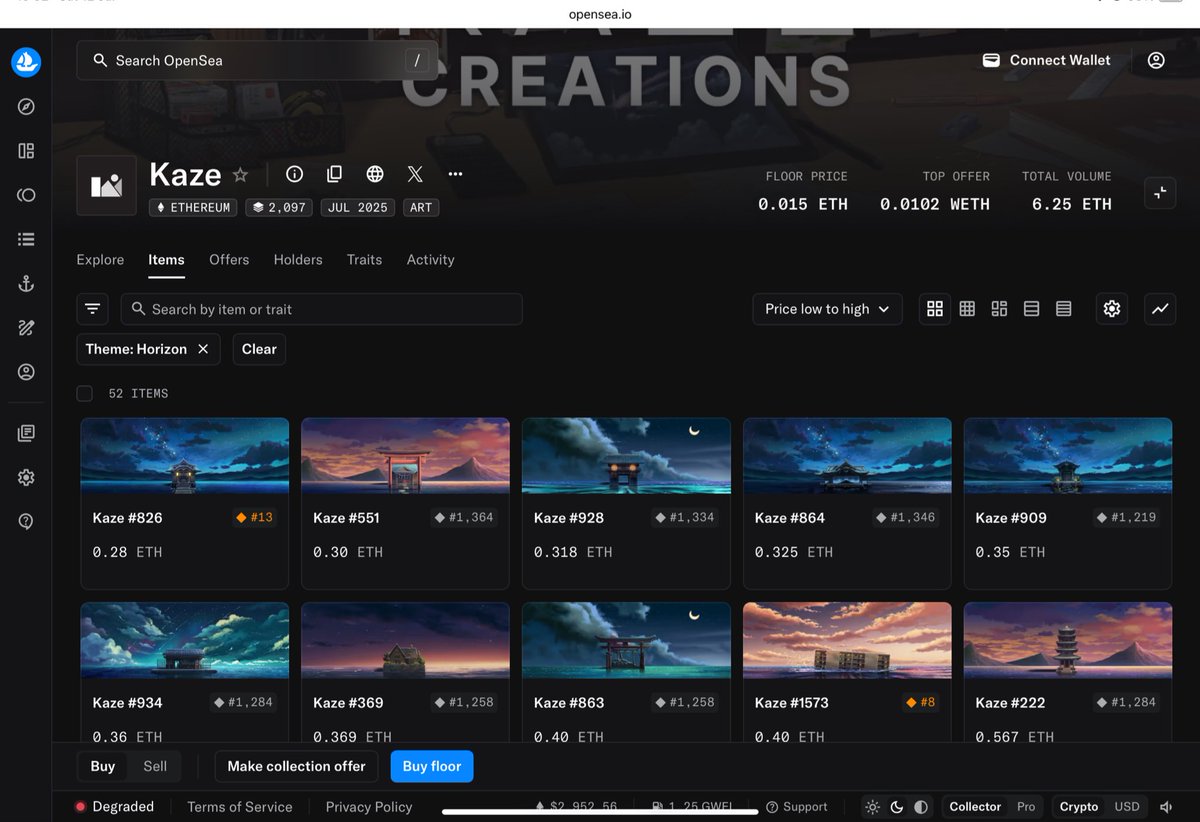Switch to the Activity tab
1200x822 pixels.
coord(430,259)
